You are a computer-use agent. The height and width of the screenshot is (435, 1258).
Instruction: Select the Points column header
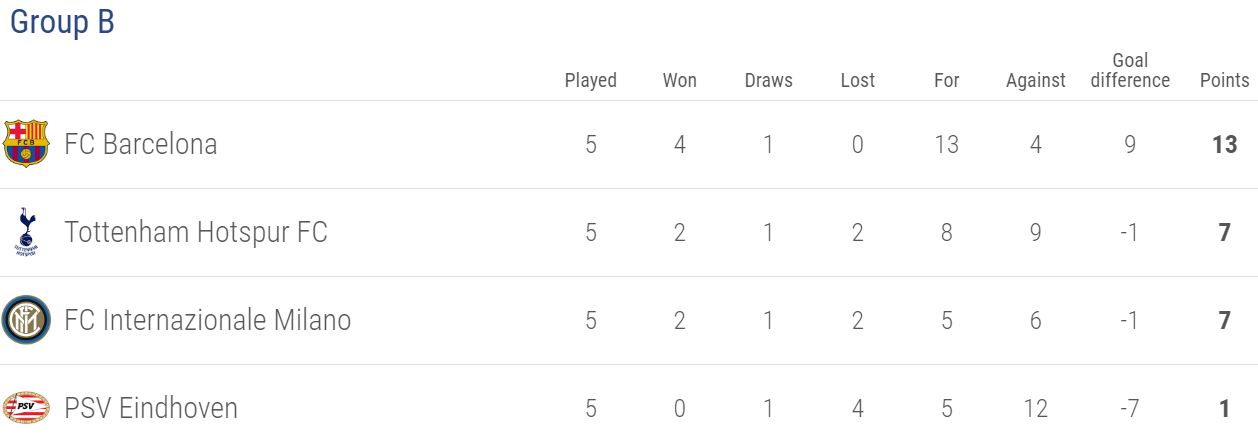tap(1225, 80)
